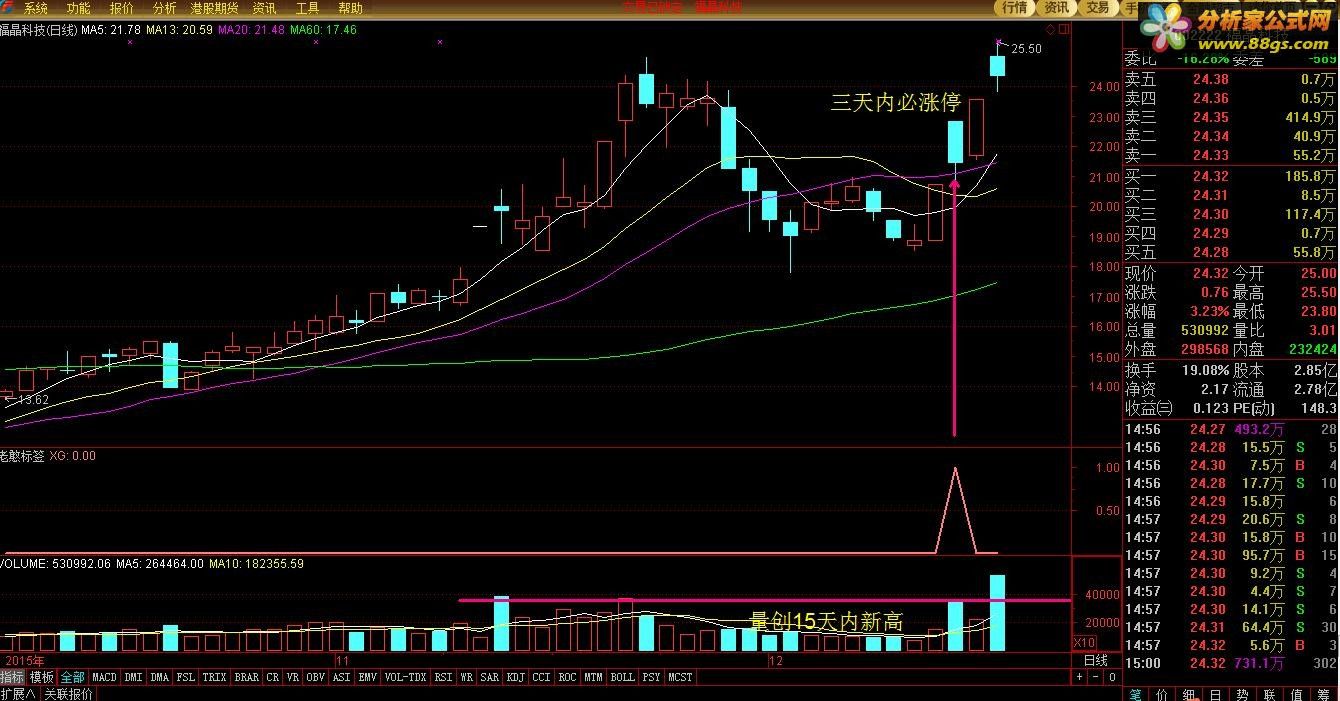Switch to the ROC indicator
The image size is (1340, 701).
567,677
